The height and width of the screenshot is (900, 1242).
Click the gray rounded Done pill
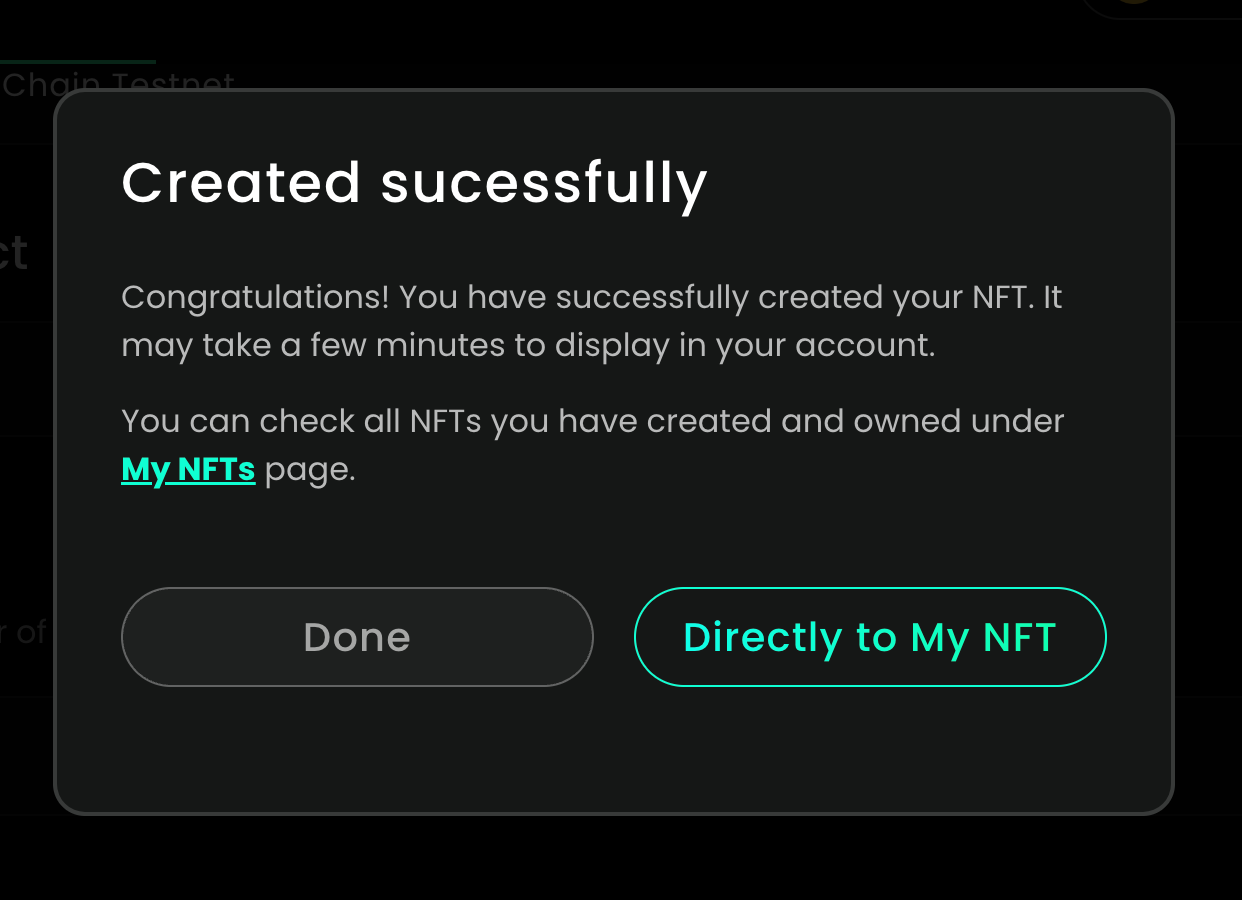pyautogui.click(x=357, y=637)
